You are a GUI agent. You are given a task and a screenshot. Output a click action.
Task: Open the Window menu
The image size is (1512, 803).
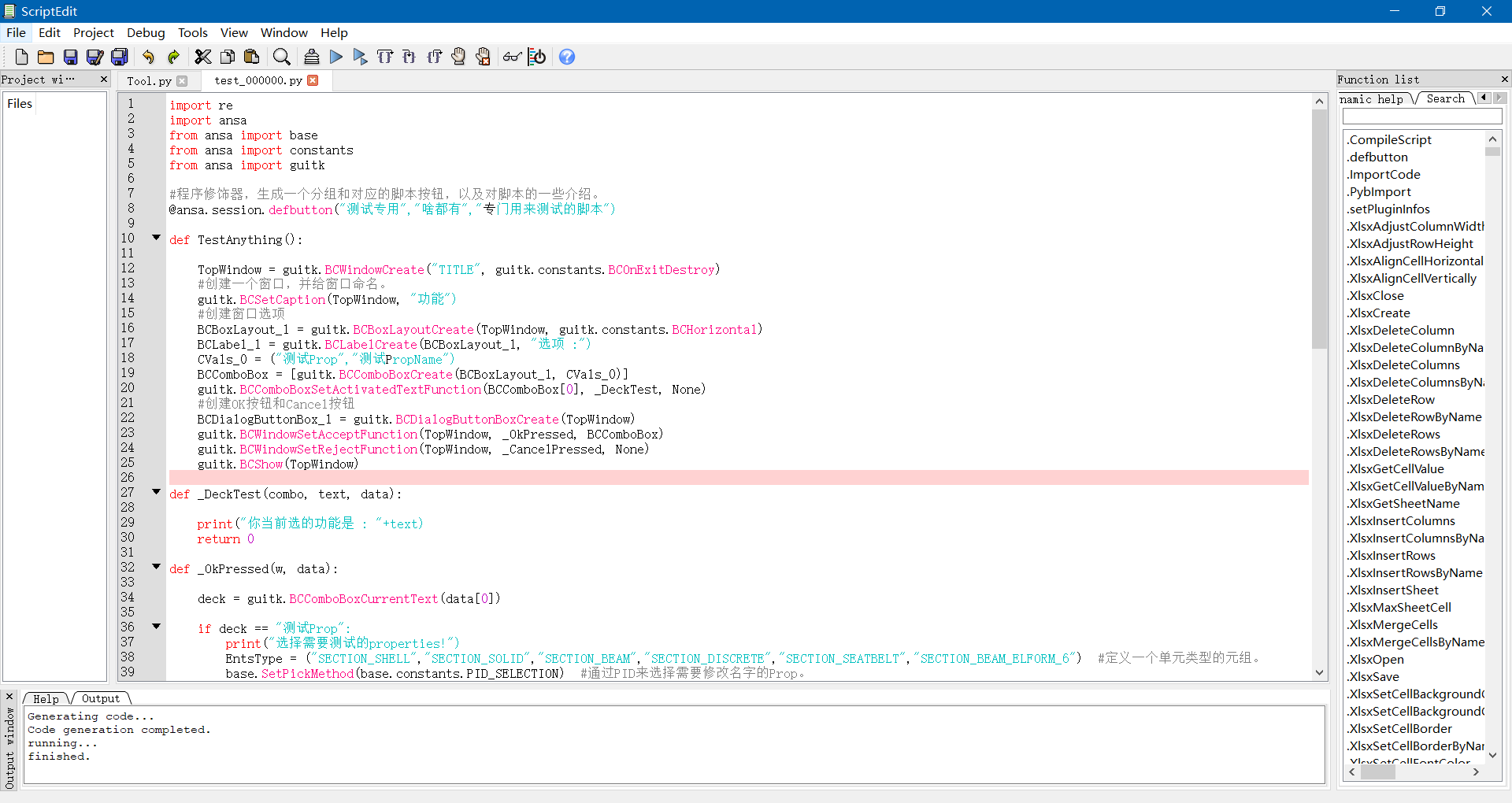click(x=284, y=32)
